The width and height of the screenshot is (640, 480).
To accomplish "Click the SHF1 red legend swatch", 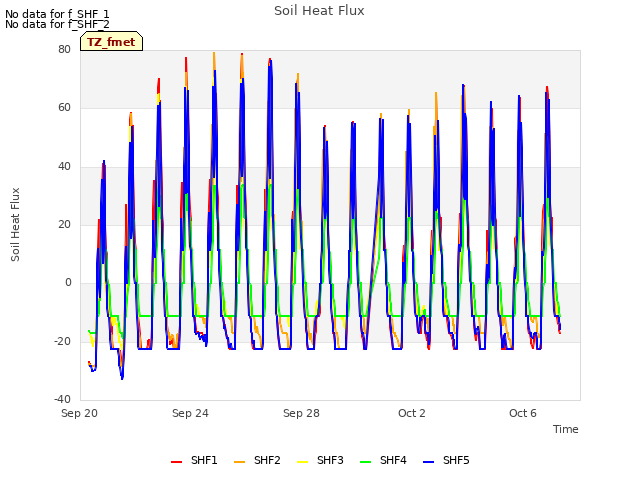I will tap(176, 462).
